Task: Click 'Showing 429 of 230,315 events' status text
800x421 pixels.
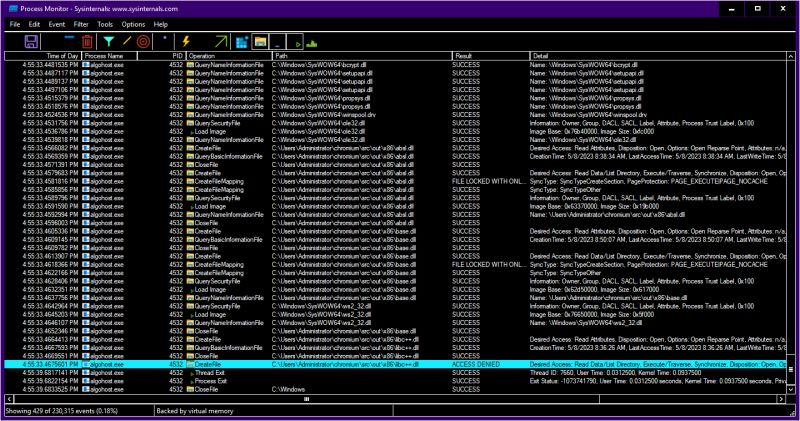Action: (x=62, y=410)
